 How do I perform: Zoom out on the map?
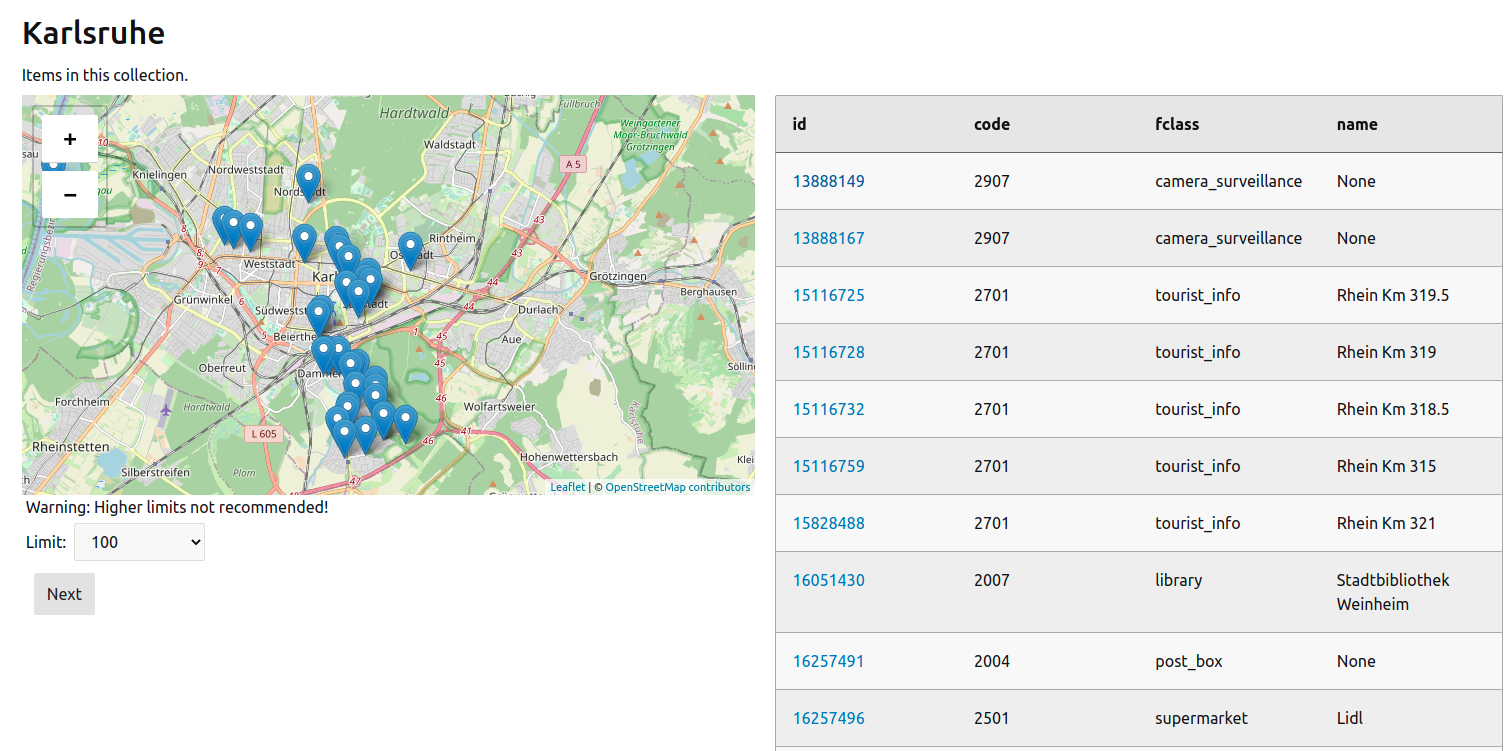click(x=70, y=195)
